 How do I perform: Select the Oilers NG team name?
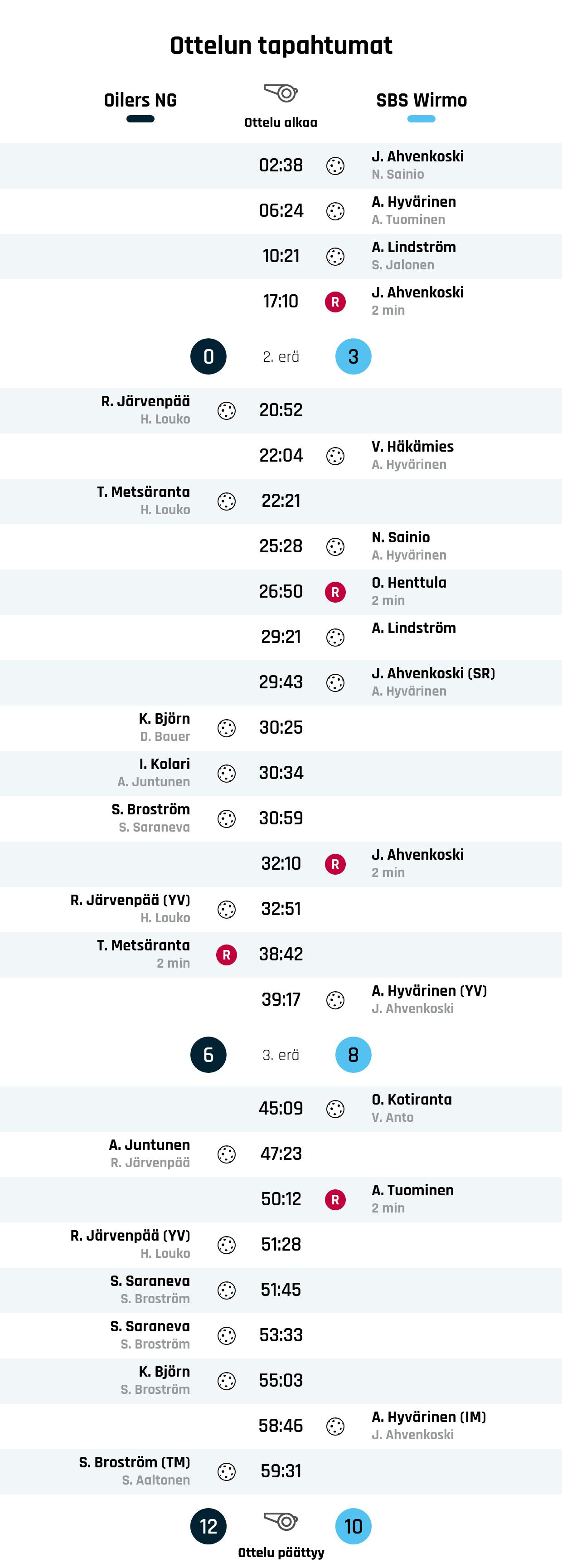(140, 100)
